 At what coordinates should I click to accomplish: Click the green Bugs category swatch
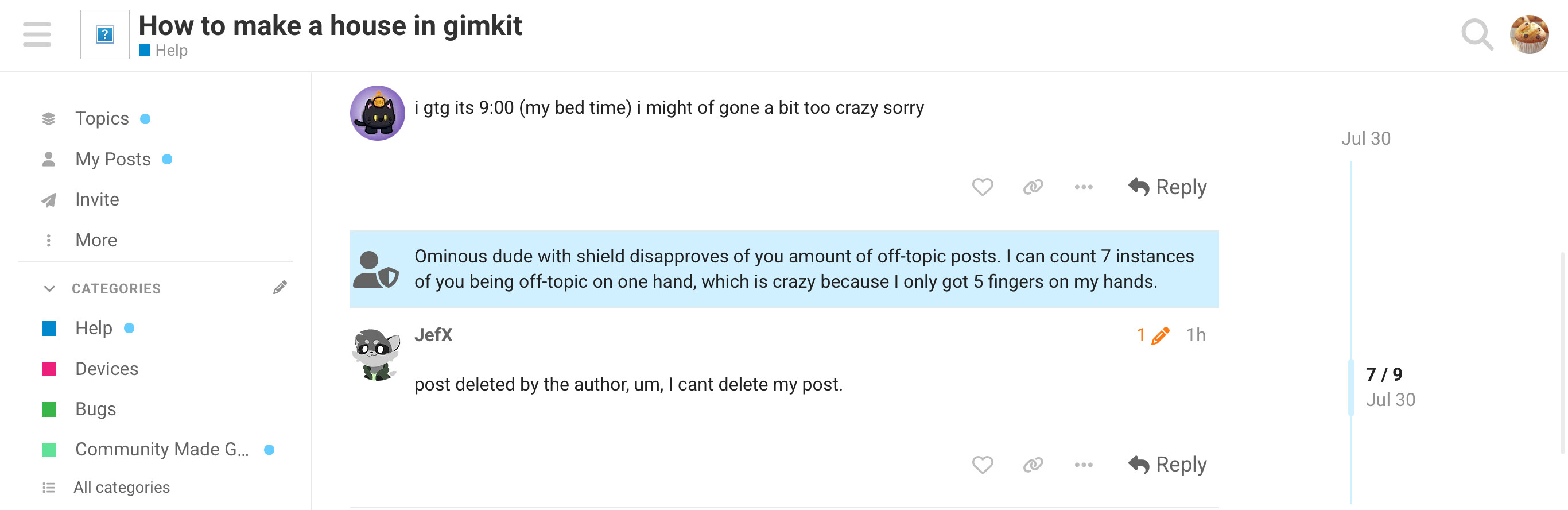[49, 409]
